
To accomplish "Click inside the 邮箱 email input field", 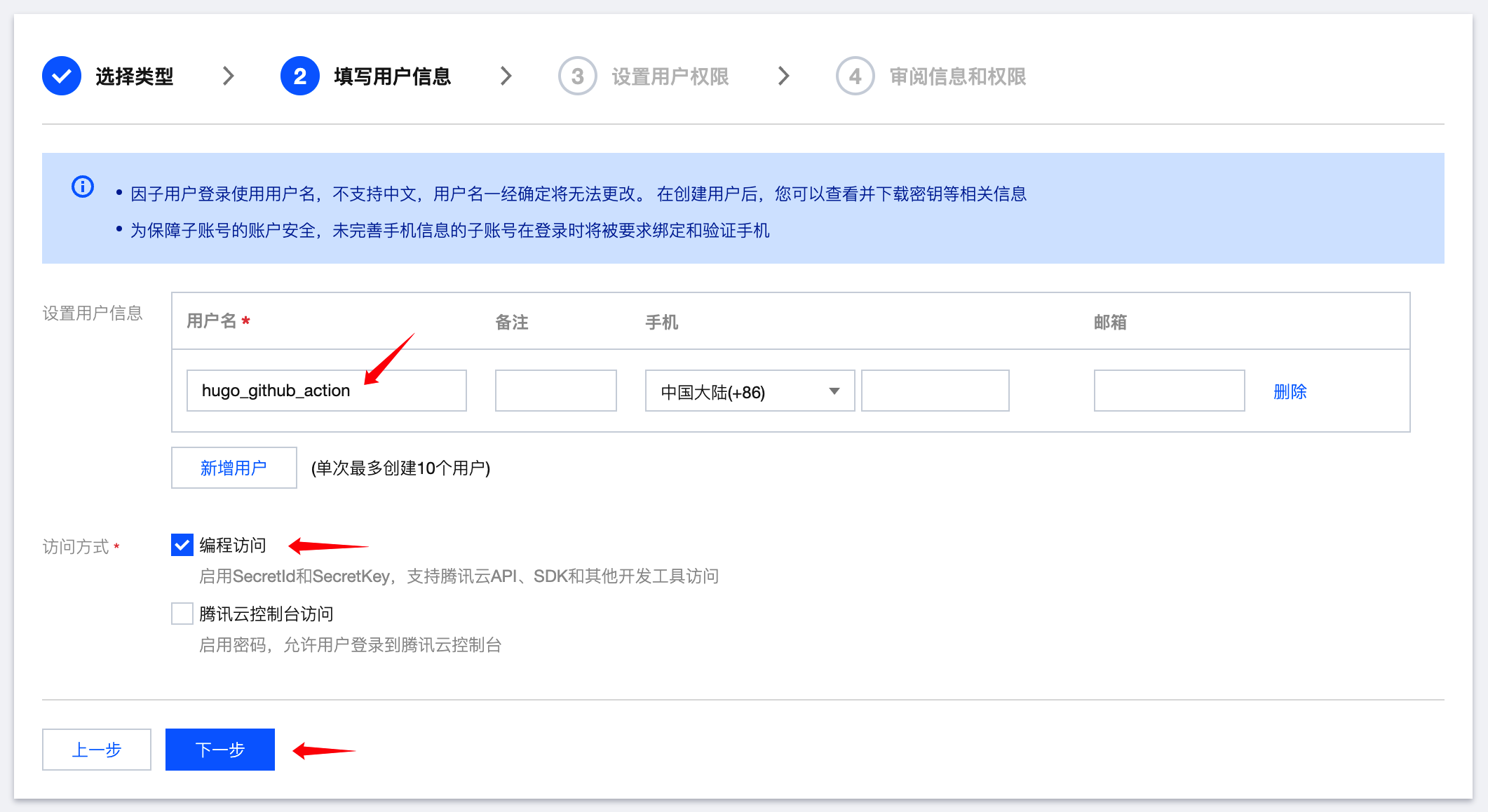I will click(1168, 391).
